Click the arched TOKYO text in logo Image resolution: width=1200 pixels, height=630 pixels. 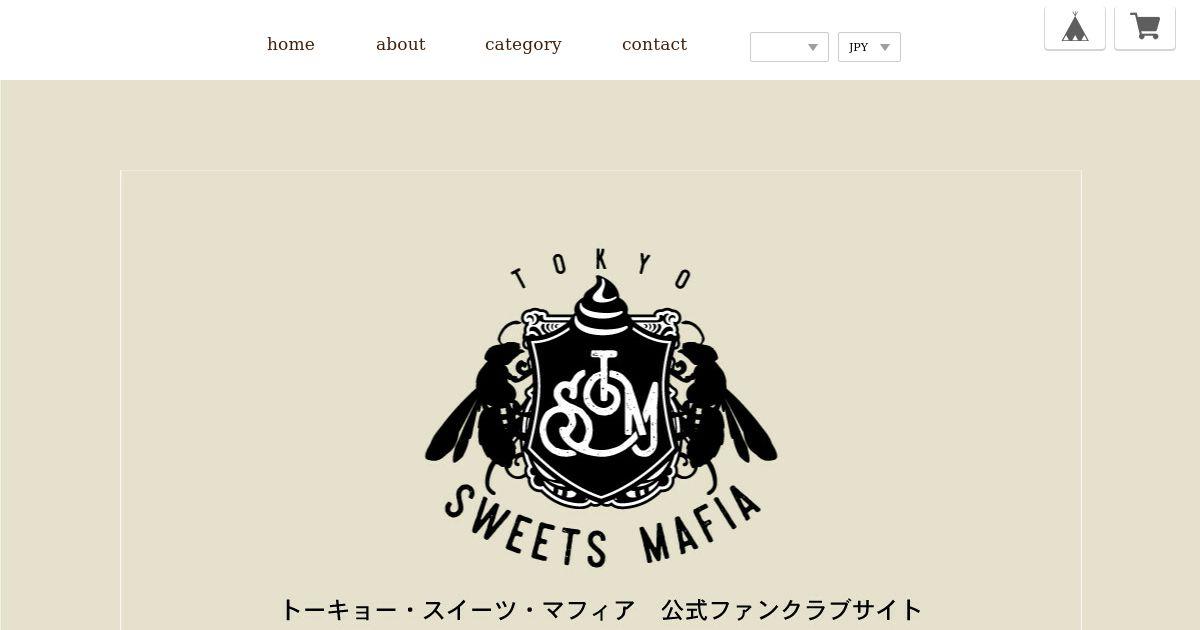click(601, 268)
